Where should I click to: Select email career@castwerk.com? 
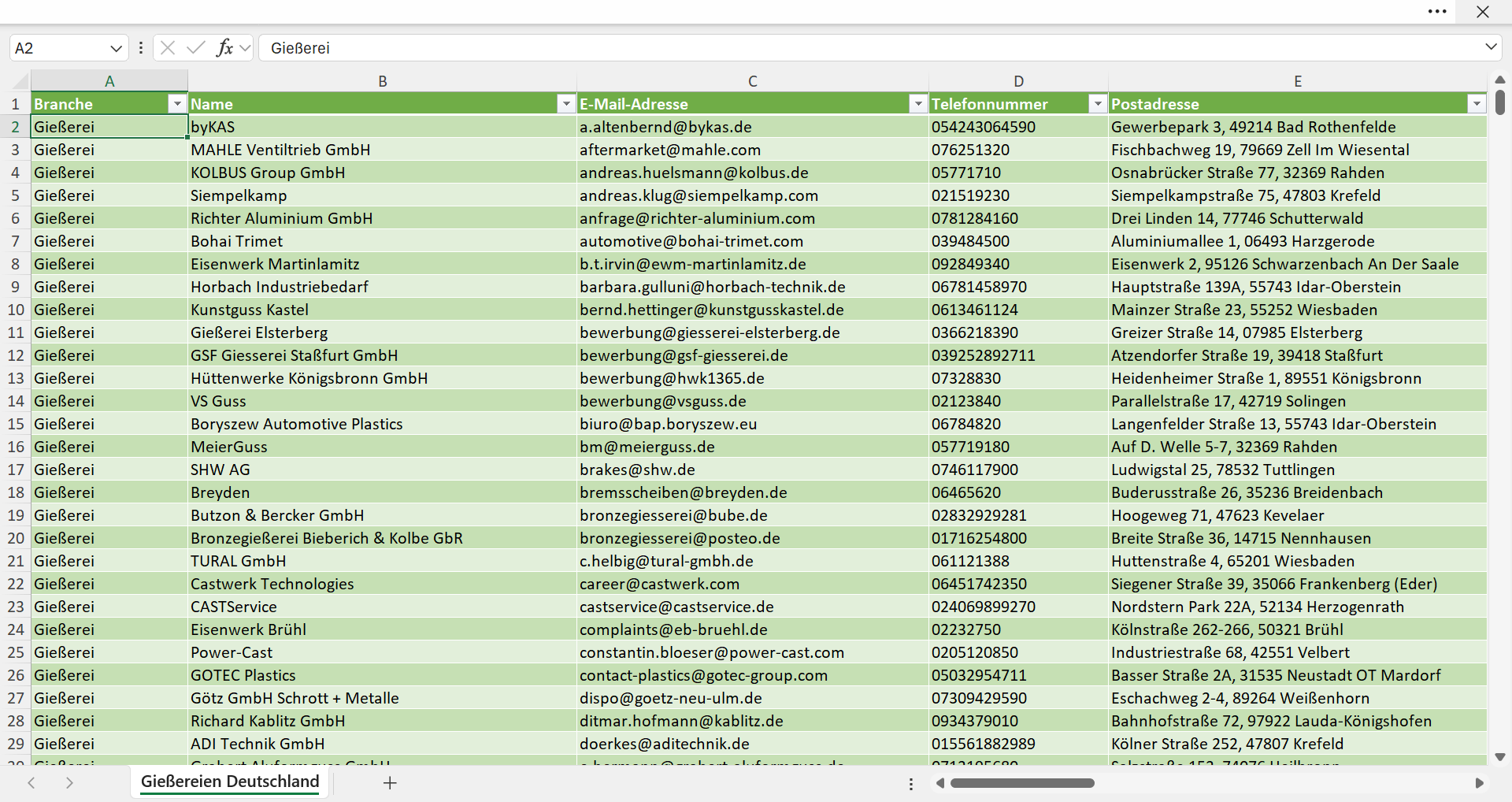[753, 584]
